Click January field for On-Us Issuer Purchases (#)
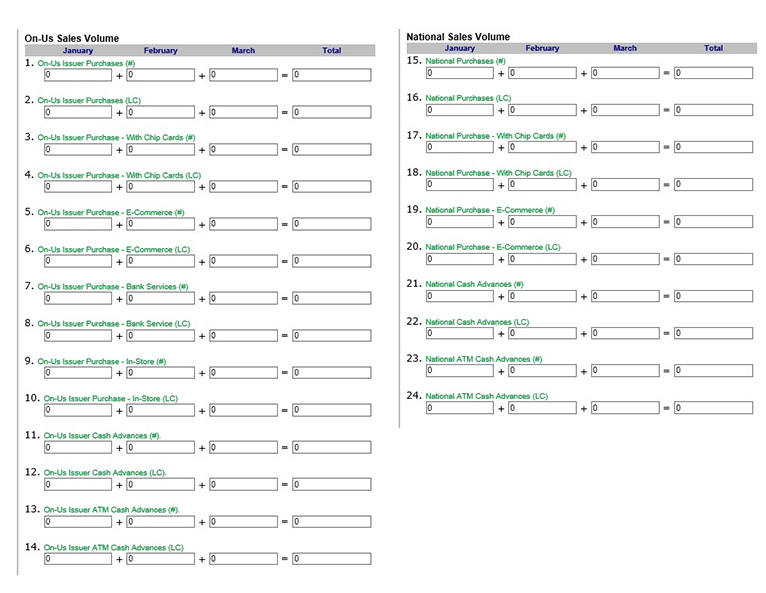This screenshot has width=766, height=593. click(78, 75)
